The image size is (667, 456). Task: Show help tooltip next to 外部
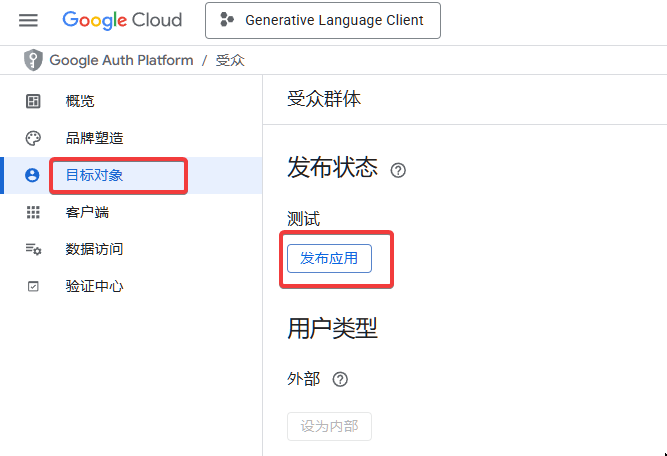pos(340,379)
